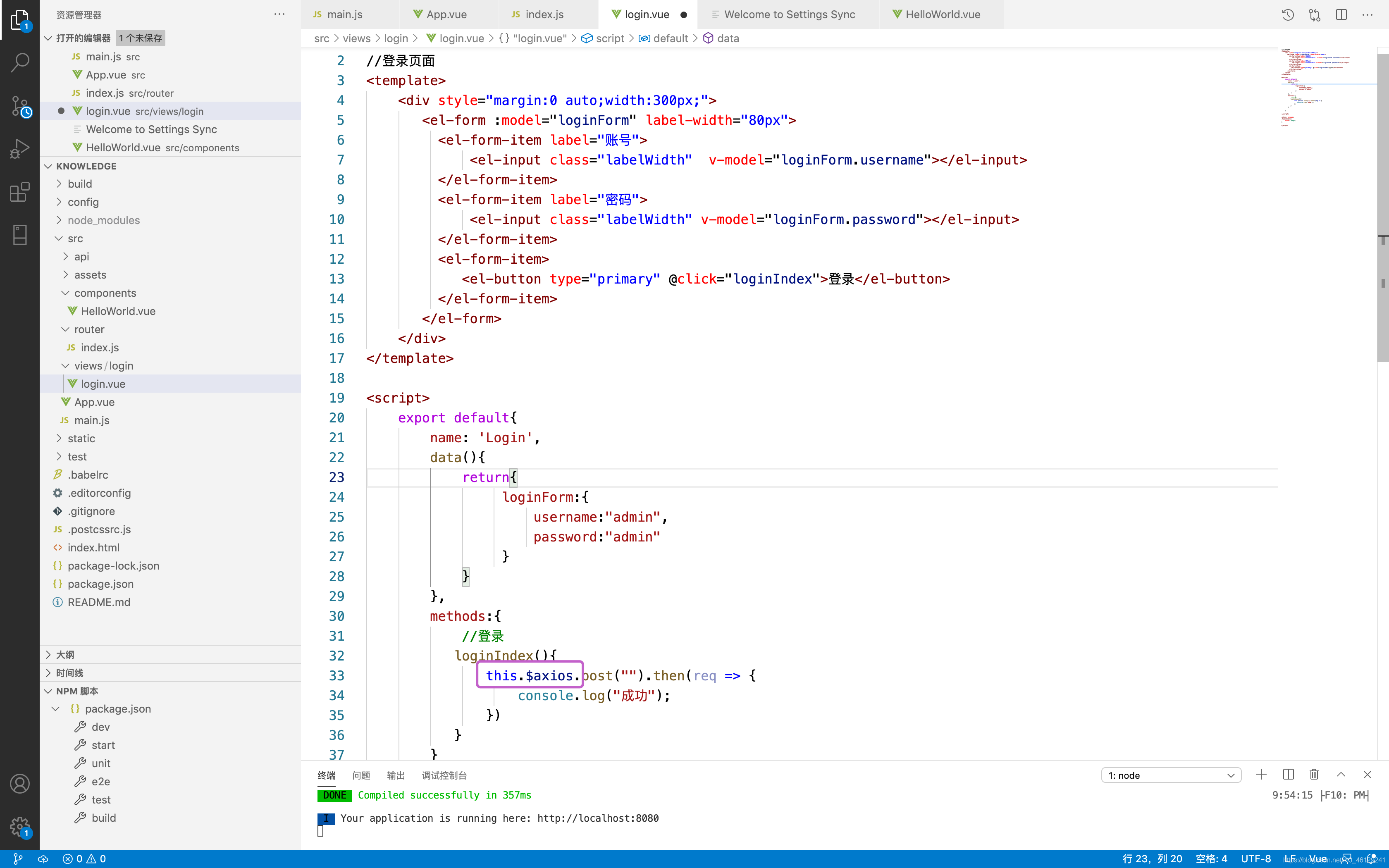1389x868 pixels.
Task: Kill the terminal with trash icon
Action: [x=1315, y=775]
